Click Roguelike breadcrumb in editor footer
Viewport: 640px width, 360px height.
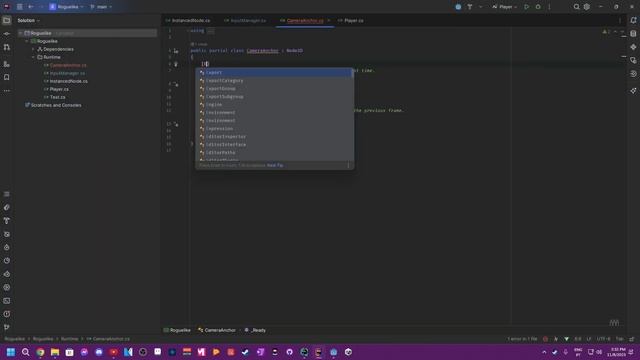tap(177, 330)
